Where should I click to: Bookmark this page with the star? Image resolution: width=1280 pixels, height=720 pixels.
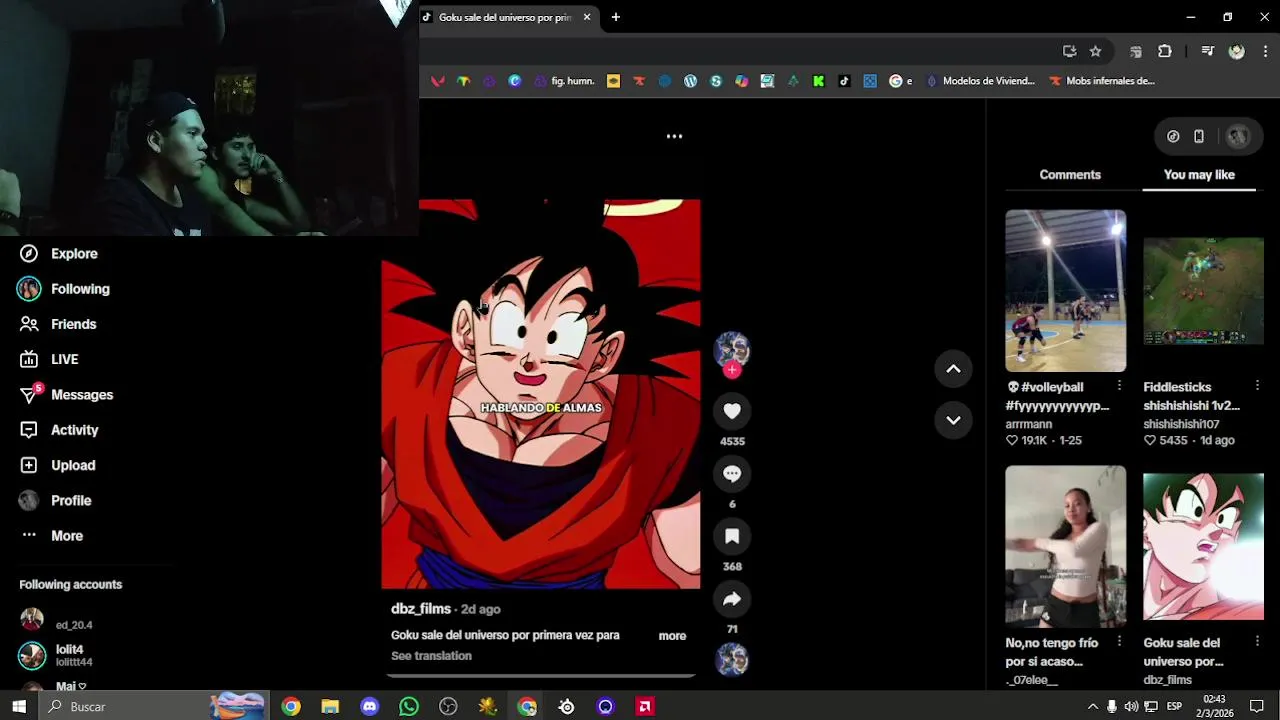pos(1095,51)
